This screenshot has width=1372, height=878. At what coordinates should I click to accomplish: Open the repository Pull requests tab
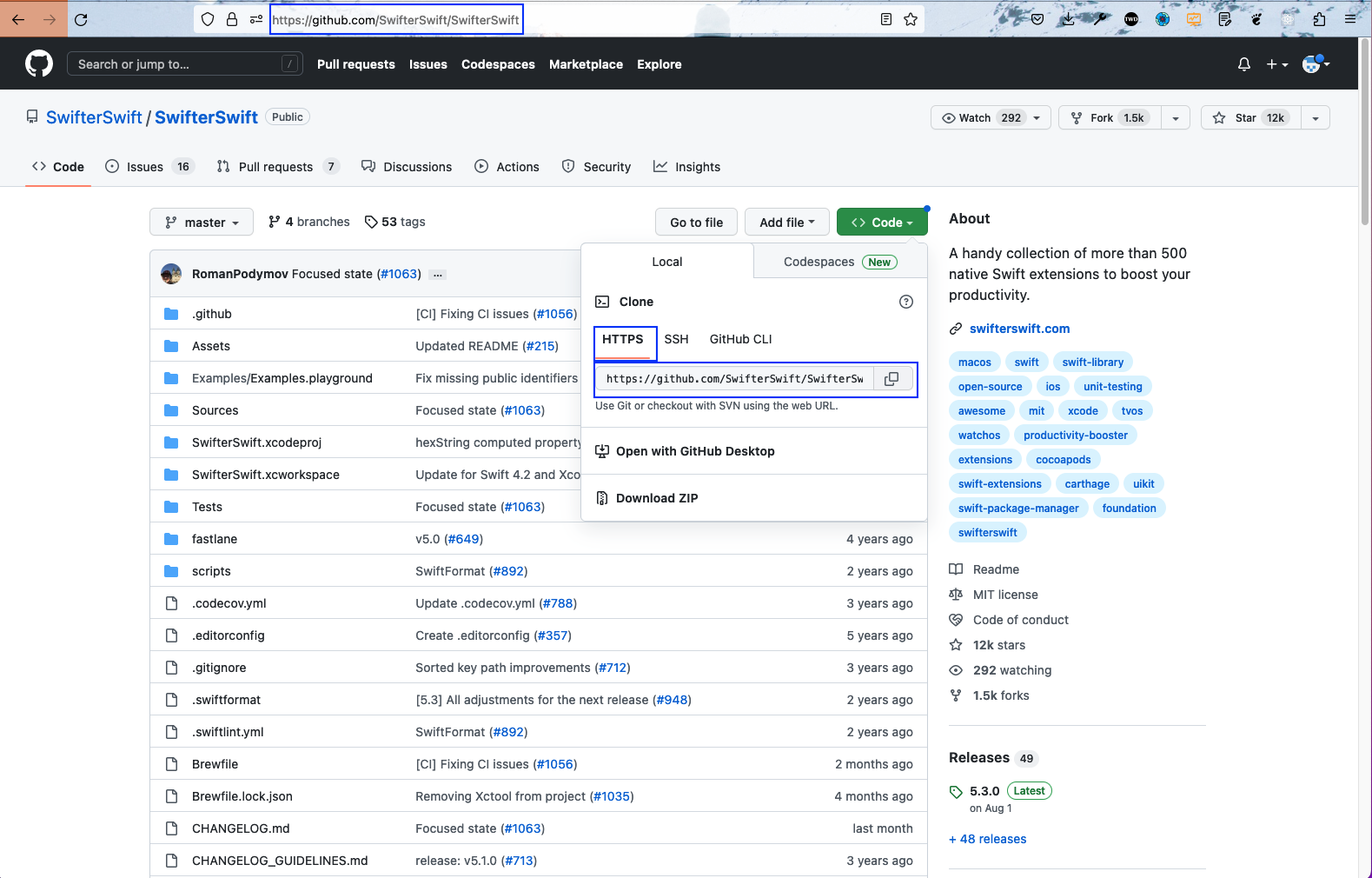pos(277,167)
